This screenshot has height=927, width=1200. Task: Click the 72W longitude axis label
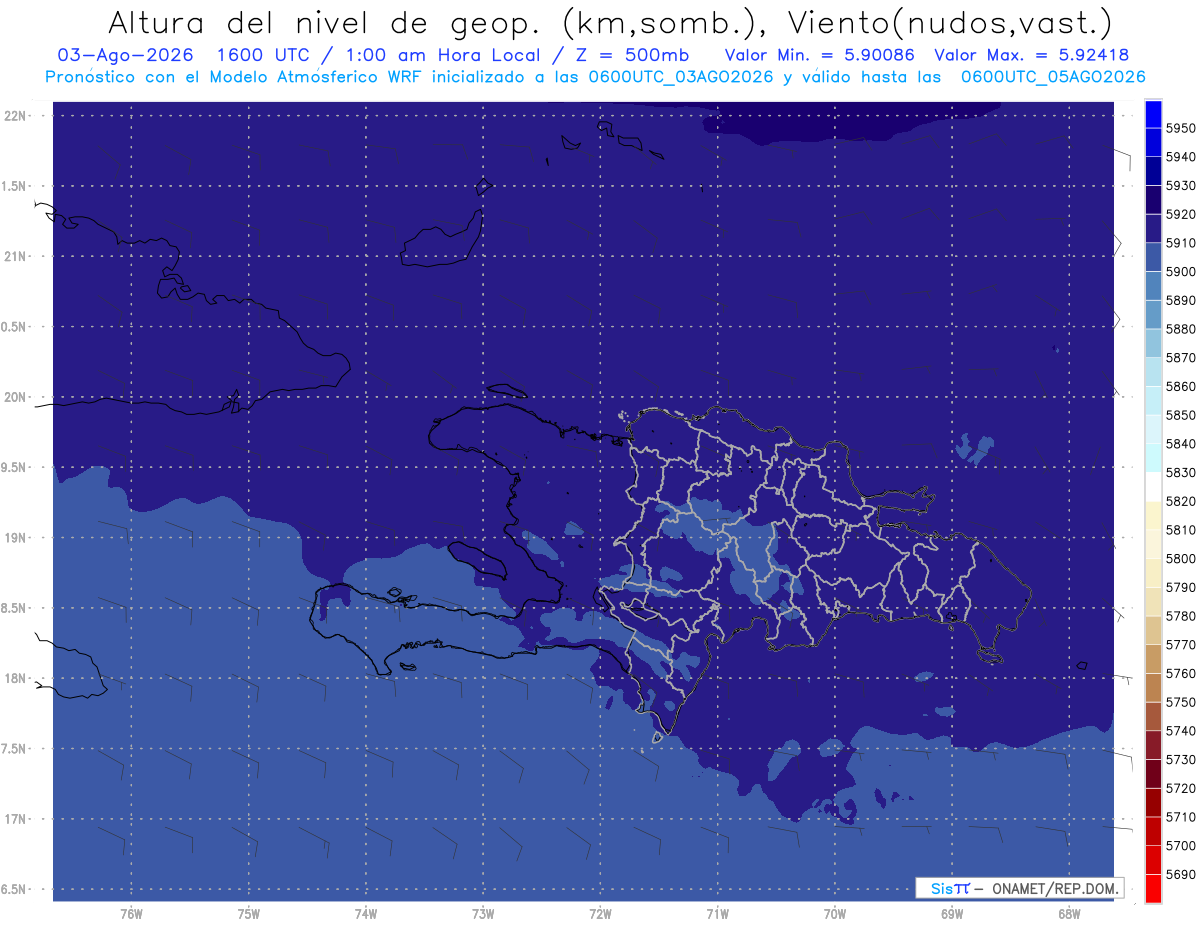601,914
